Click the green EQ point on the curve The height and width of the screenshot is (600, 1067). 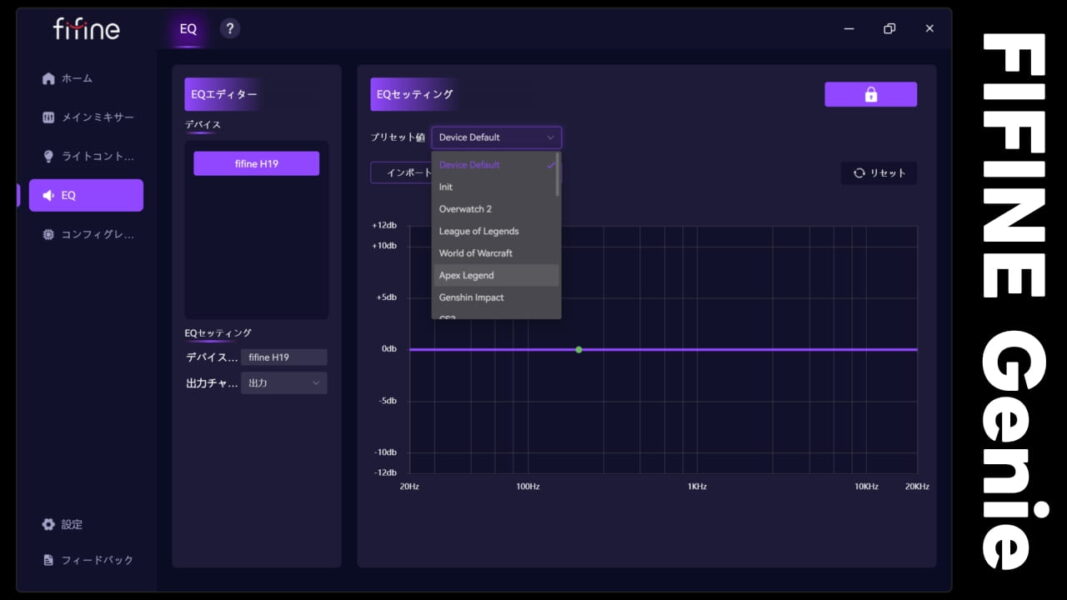tap(579, 350)
